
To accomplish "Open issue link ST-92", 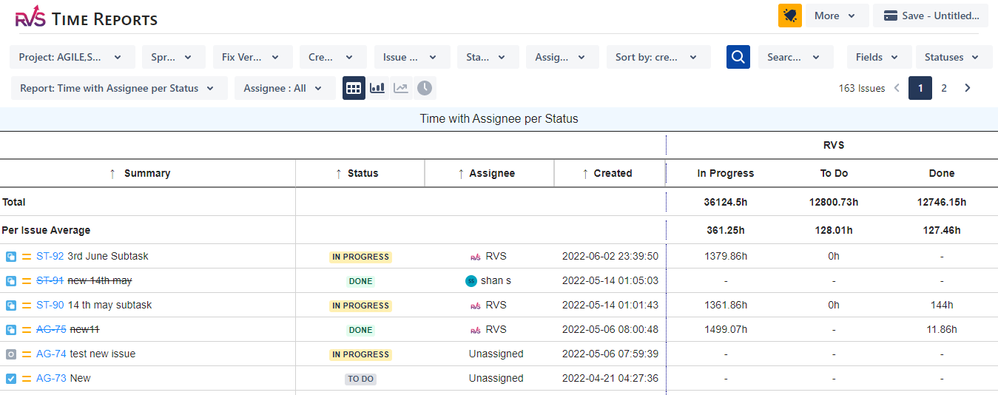I will pos(50,256).
